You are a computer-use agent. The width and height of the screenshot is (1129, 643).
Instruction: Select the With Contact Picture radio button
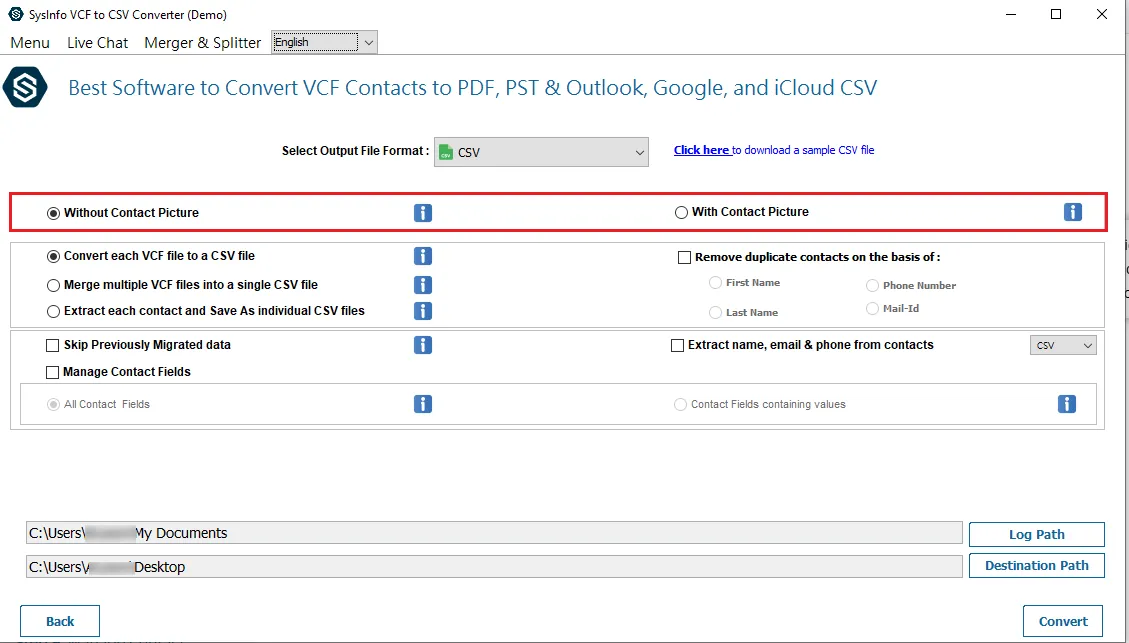pos(682,212)
